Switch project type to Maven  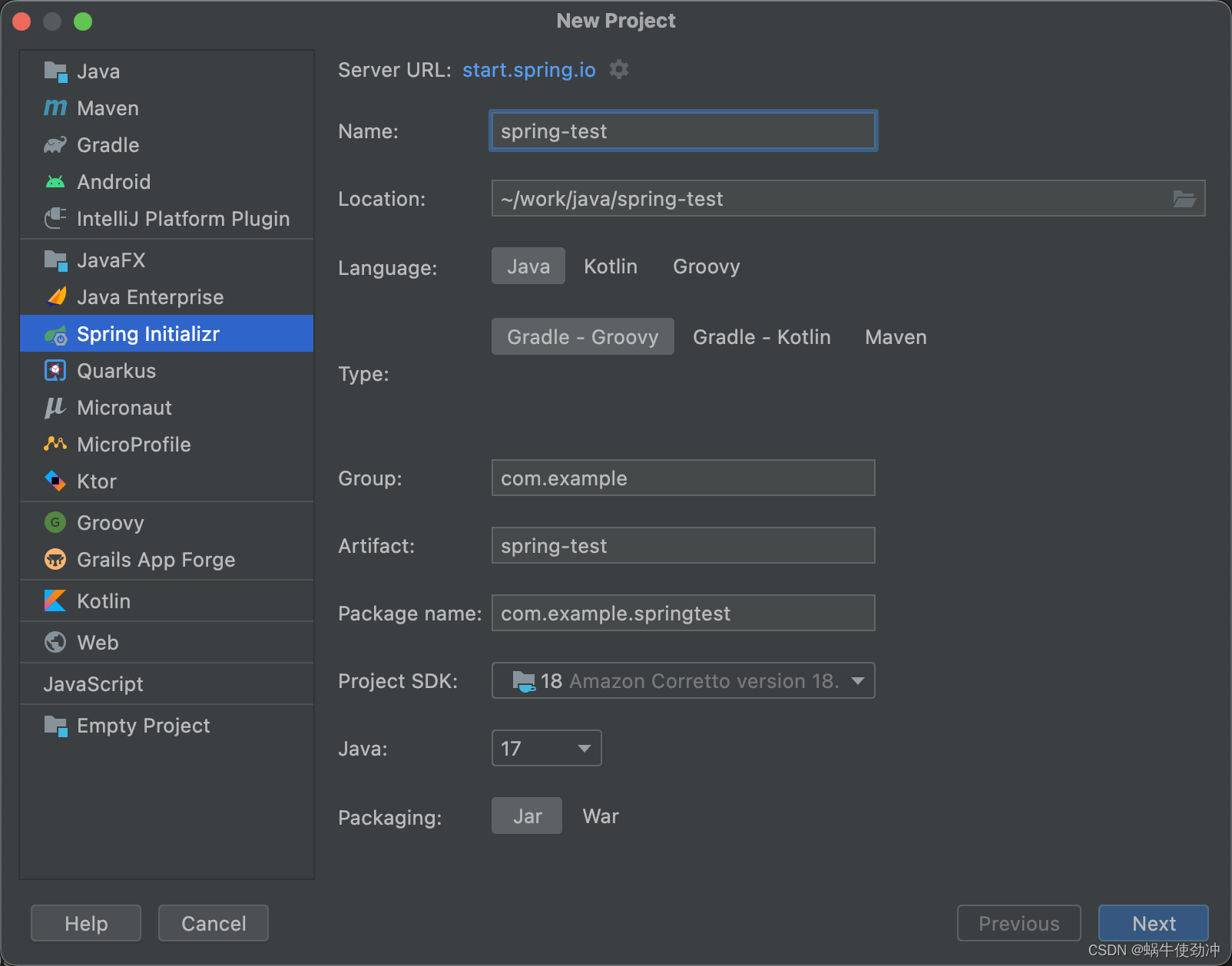coord(896,337)
